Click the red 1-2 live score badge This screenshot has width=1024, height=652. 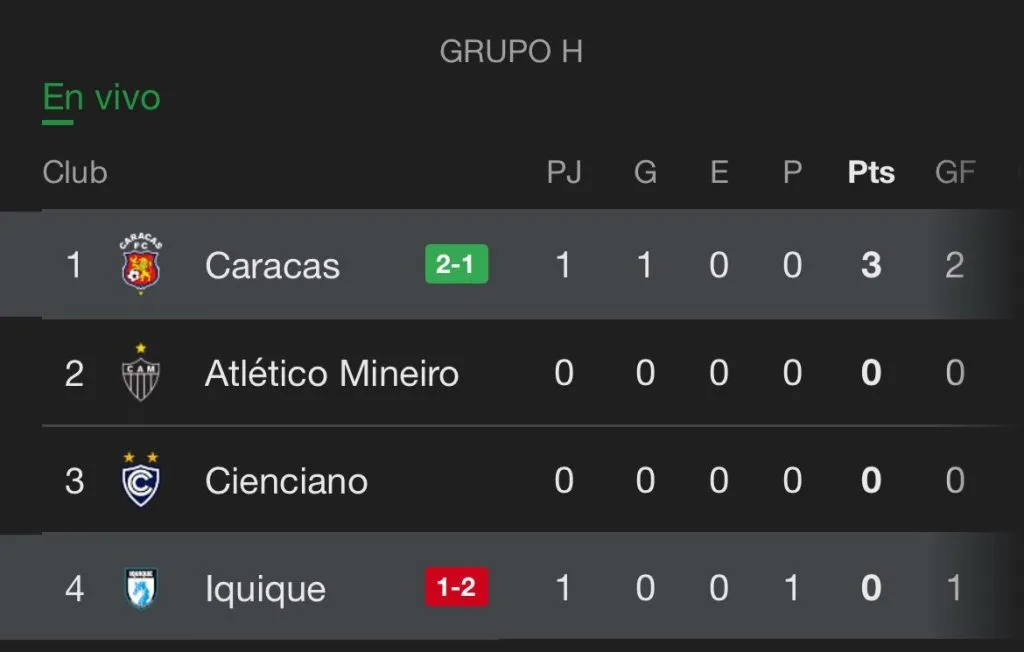click(x=456, y=588)
